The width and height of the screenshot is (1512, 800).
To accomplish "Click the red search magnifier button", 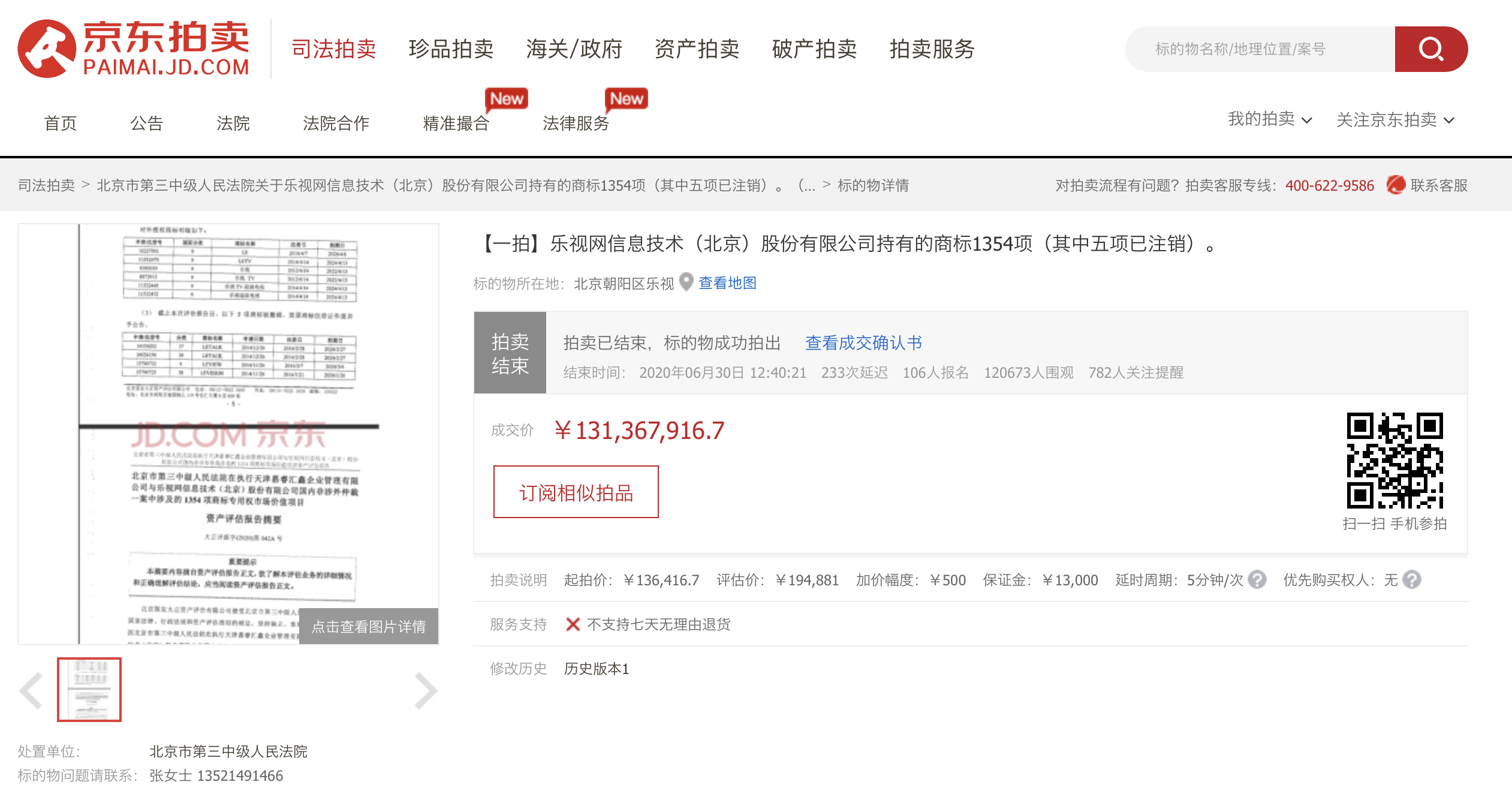I will [1430, 49].
